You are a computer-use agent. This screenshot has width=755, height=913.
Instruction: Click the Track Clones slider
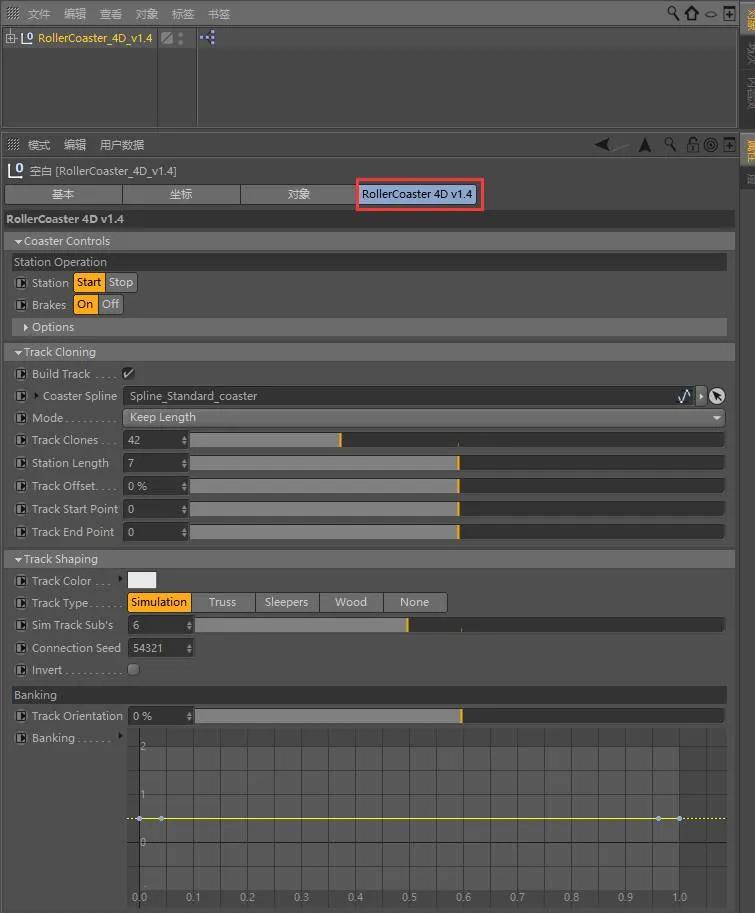[x=457, y=440]
